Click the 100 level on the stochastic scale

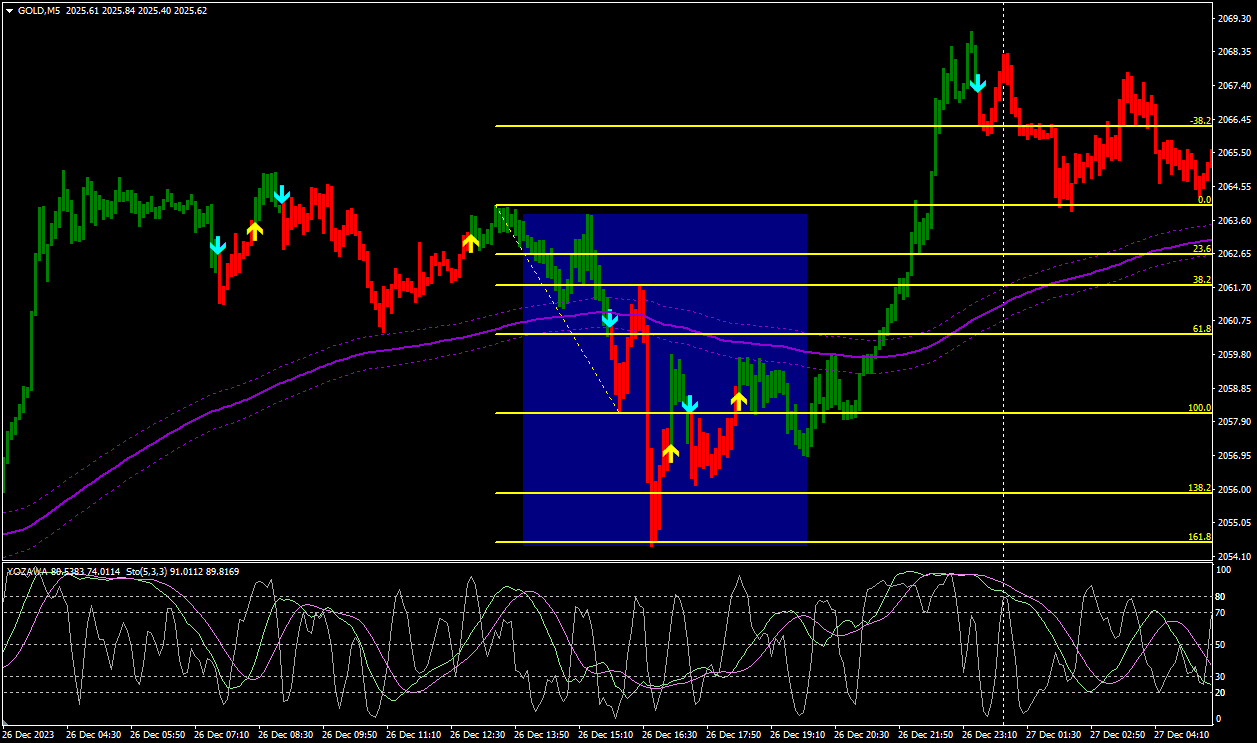[1223, 569]
